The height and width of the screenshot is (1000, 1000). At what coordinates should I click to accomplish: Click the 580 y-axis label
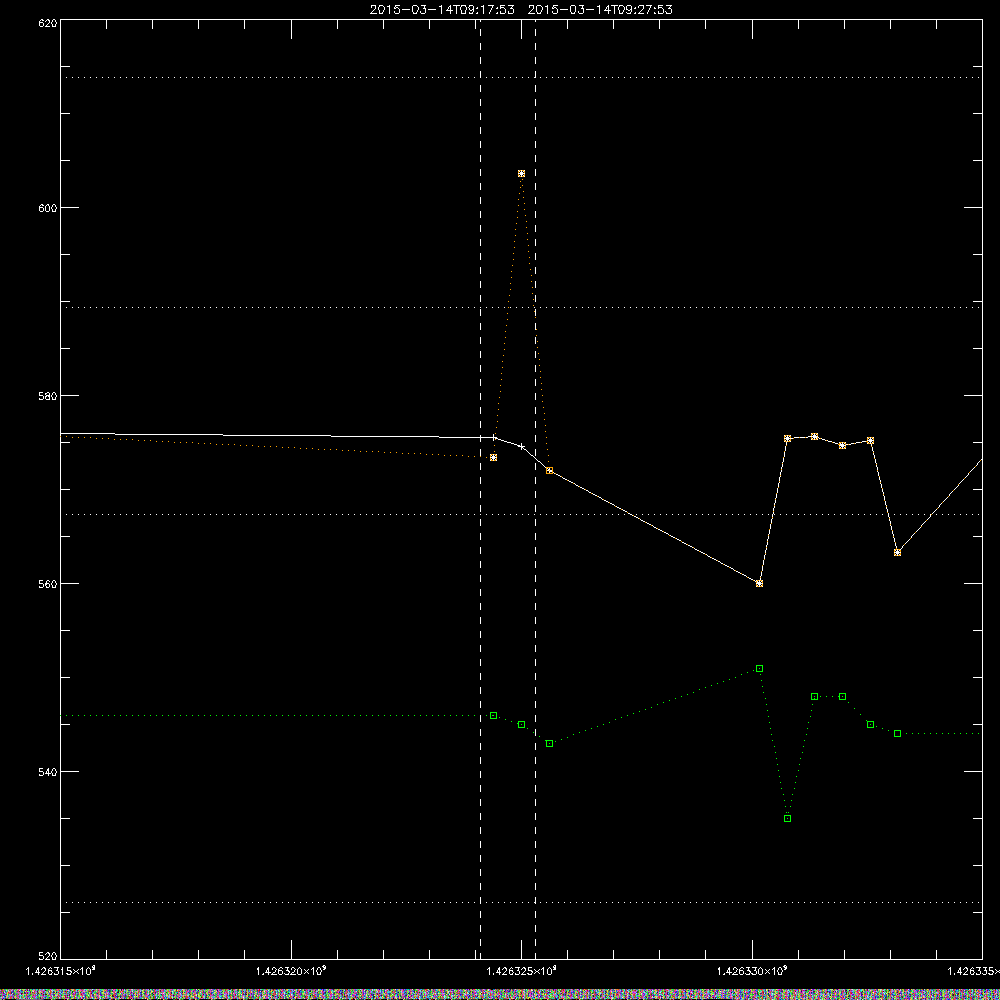pyautogui.click(x=48, y=395)
